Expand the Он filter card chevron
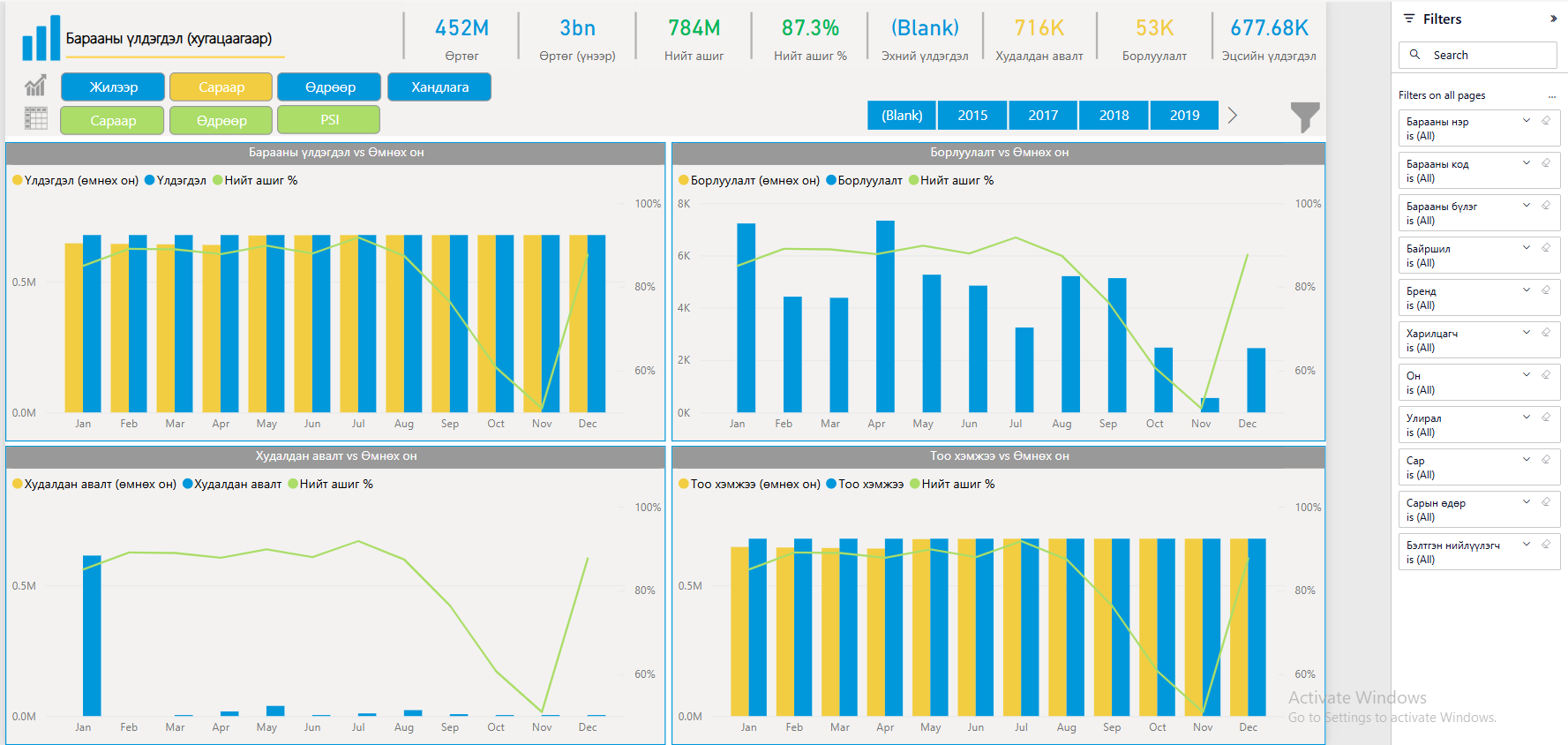Screen dimensions: 1568x745 (1527, 375)
